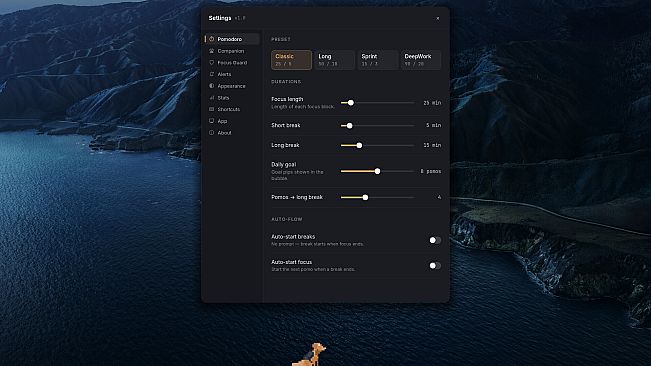
Task: Click the '8 pomos' daily goal value
Action: coord(431,171)
